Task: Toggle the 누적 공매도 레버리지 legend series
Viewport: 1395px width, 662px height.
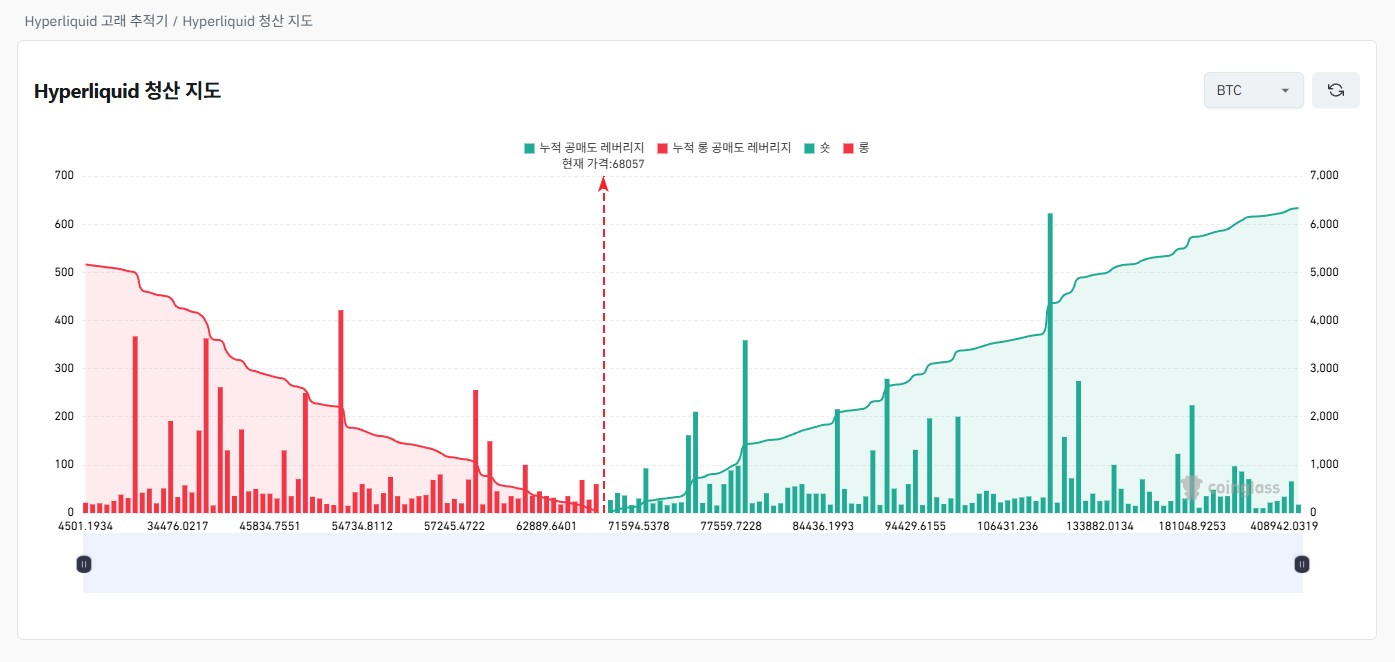Action: [x=583, y=148]
